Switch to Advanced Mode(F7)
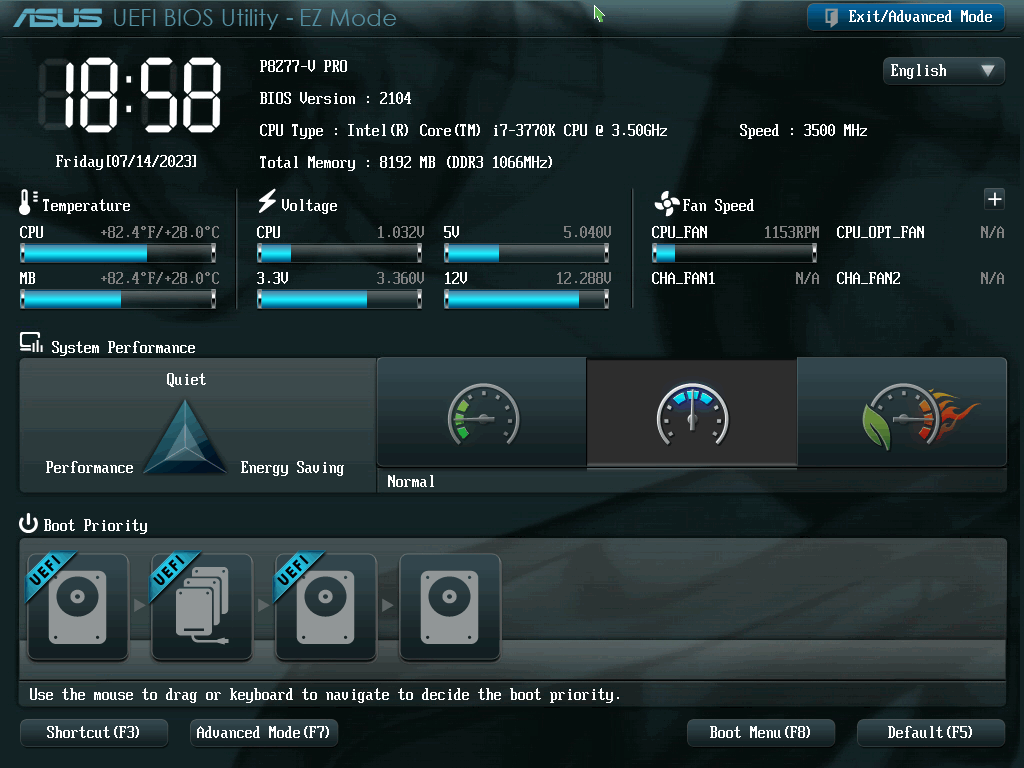Image resolution: width=1024 pixels, height=768 pixels. point(263,733)
